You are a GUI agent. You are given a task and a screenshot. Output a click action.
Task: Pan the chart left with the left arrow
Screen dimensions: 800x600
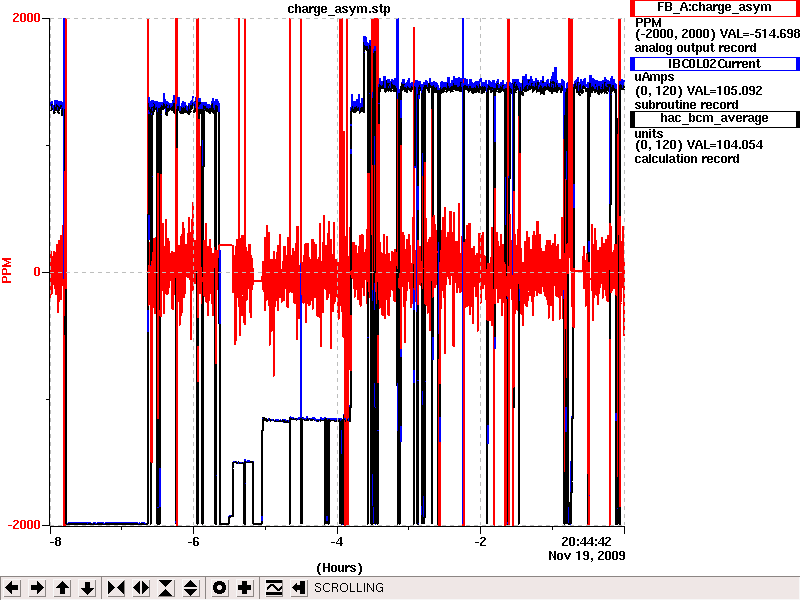[x=12, y=588]
